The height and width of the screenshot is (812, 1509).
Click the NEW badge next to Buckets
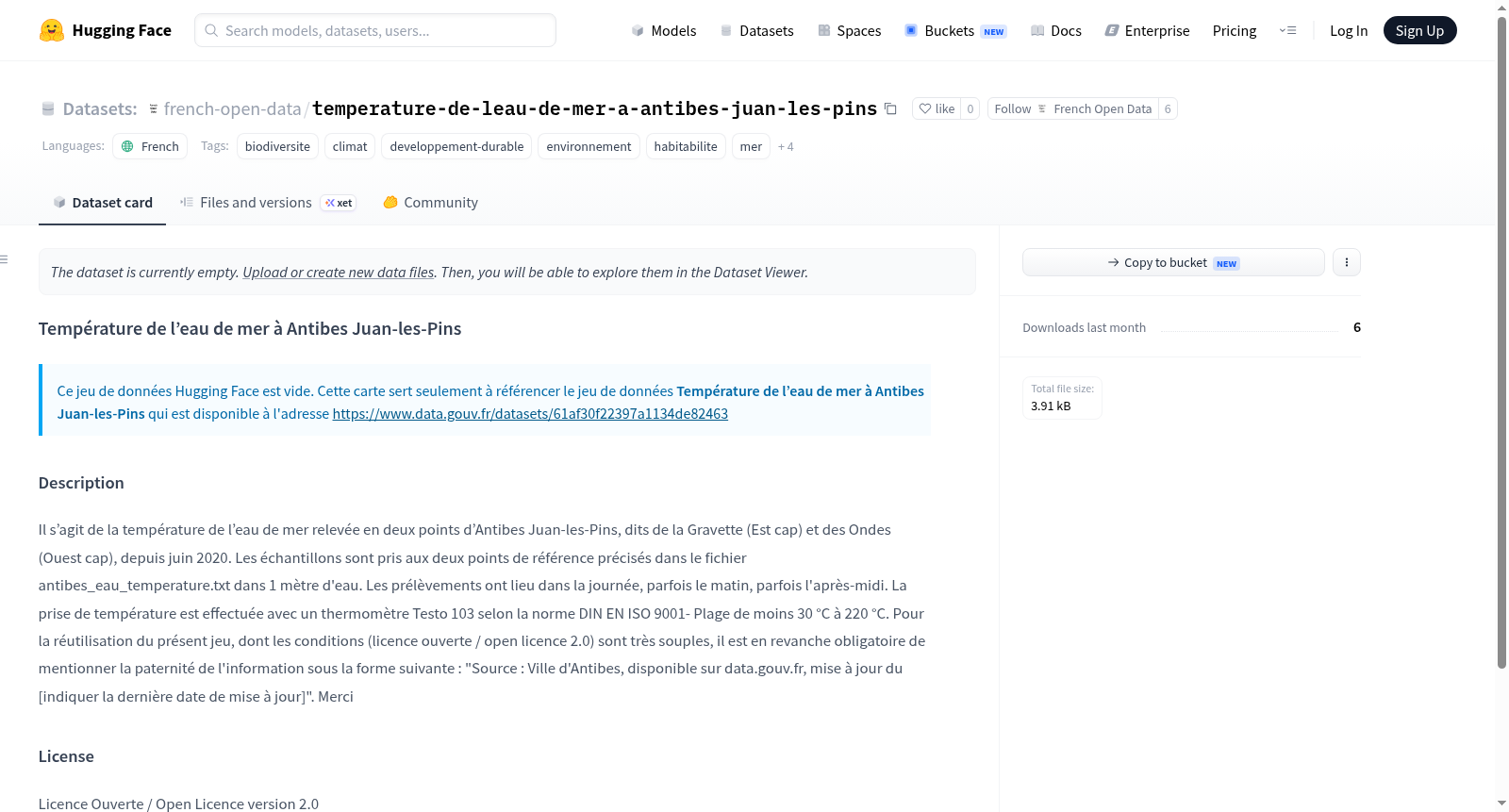pyautogui.click(x=994, y=32)
